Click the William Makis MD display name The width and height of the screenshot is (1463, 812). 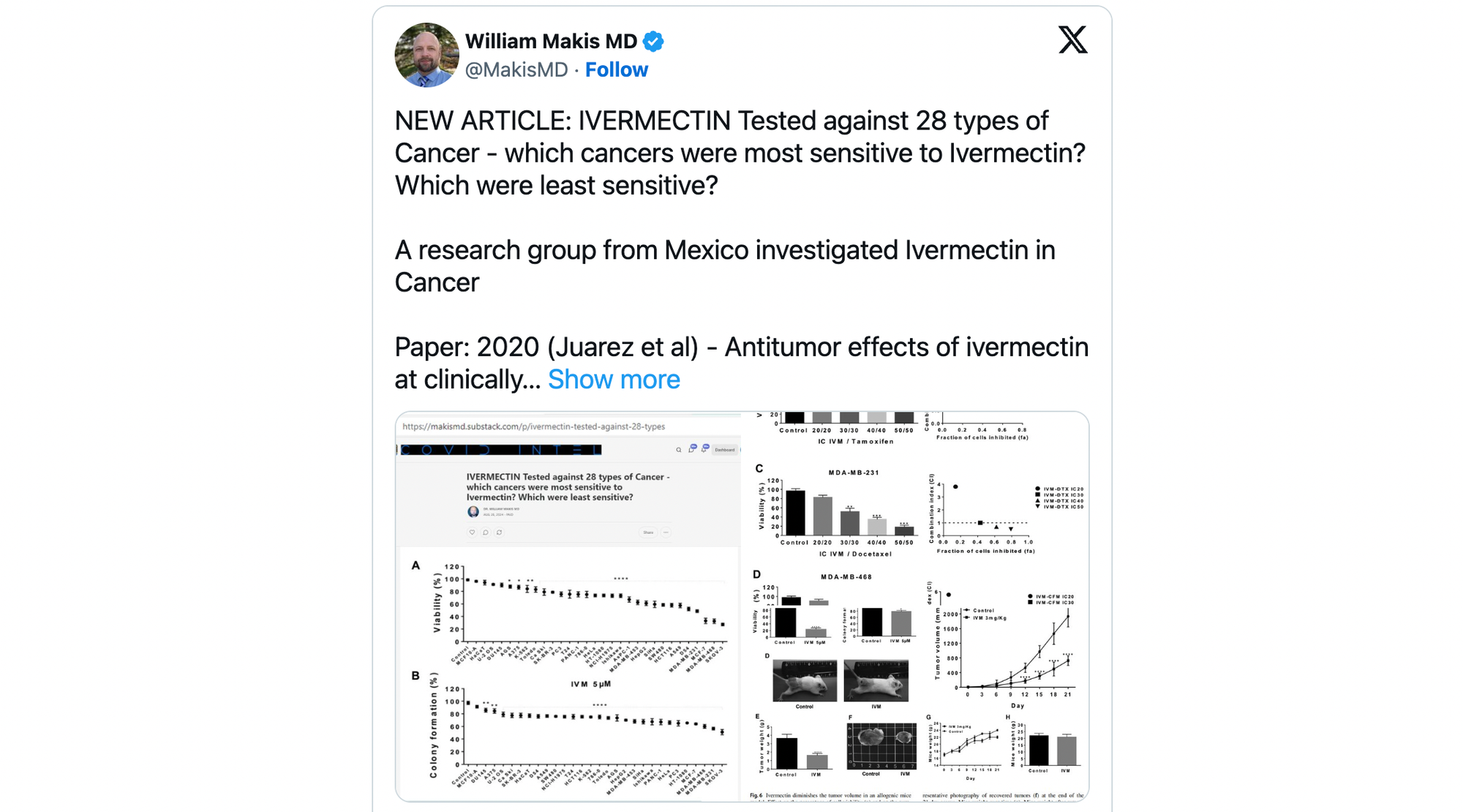(x=551, y=42)
